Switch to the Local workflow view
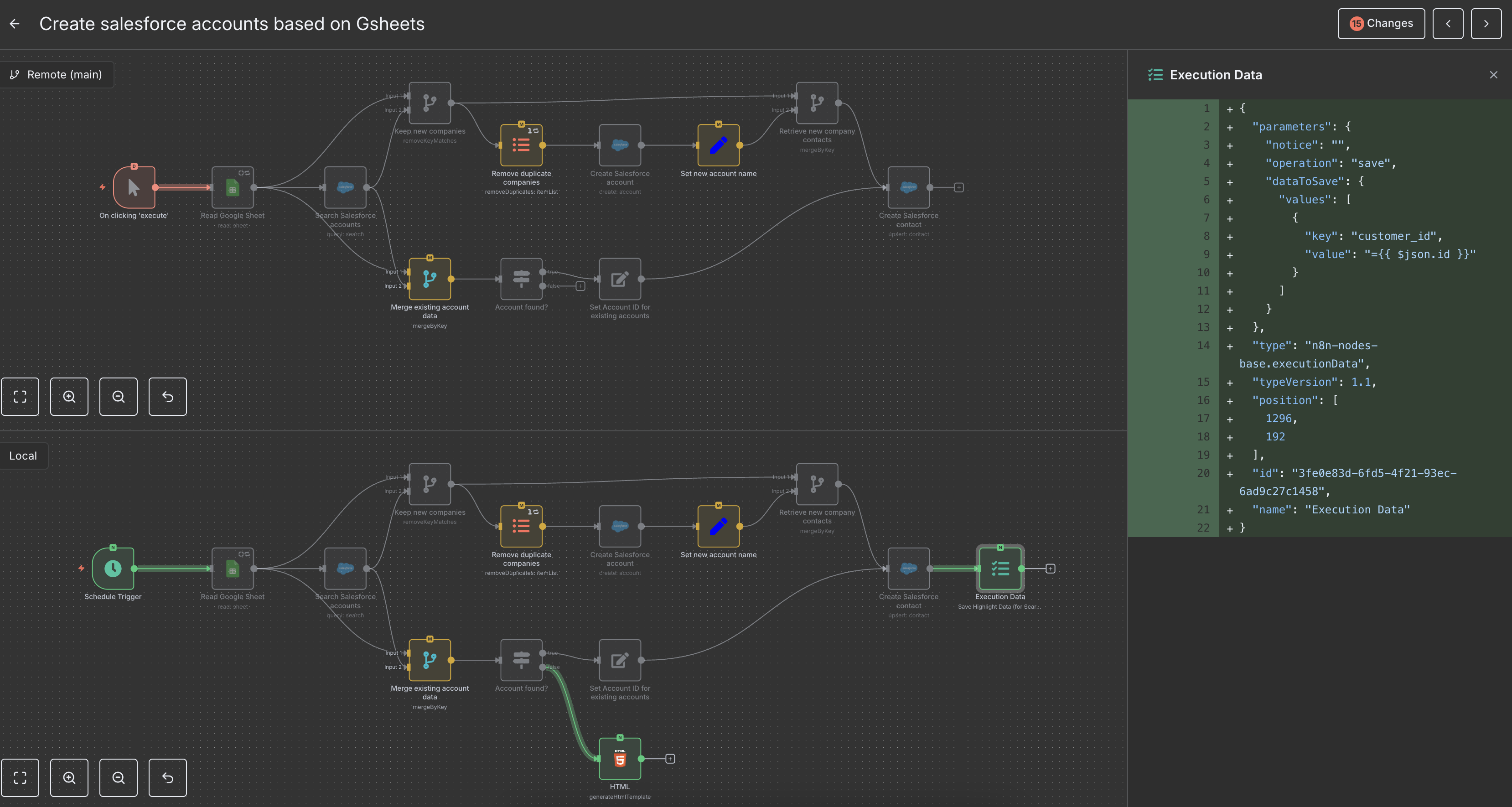 click(23, 455)
